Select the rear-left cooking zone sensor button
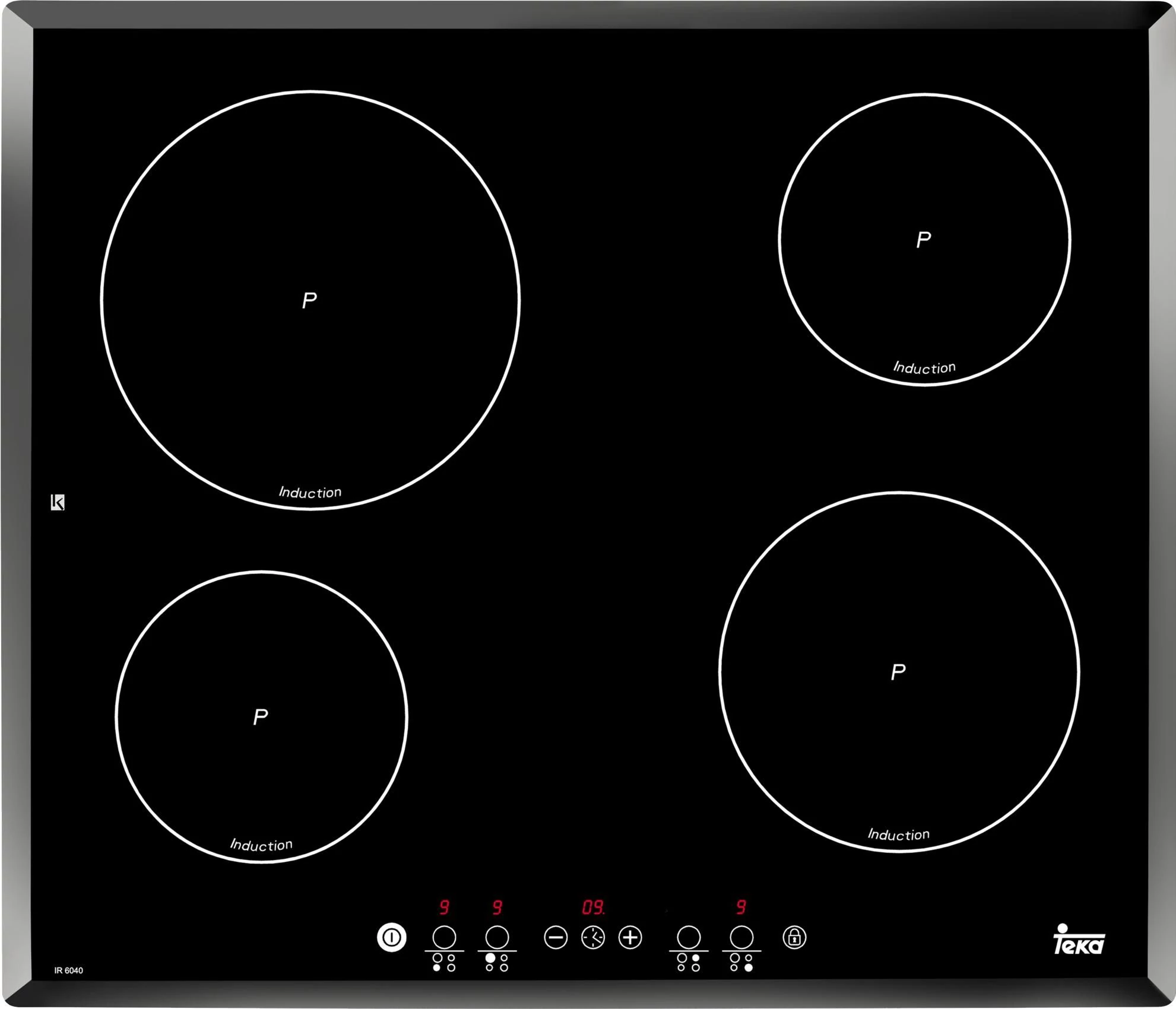 (x=497, y=938)
